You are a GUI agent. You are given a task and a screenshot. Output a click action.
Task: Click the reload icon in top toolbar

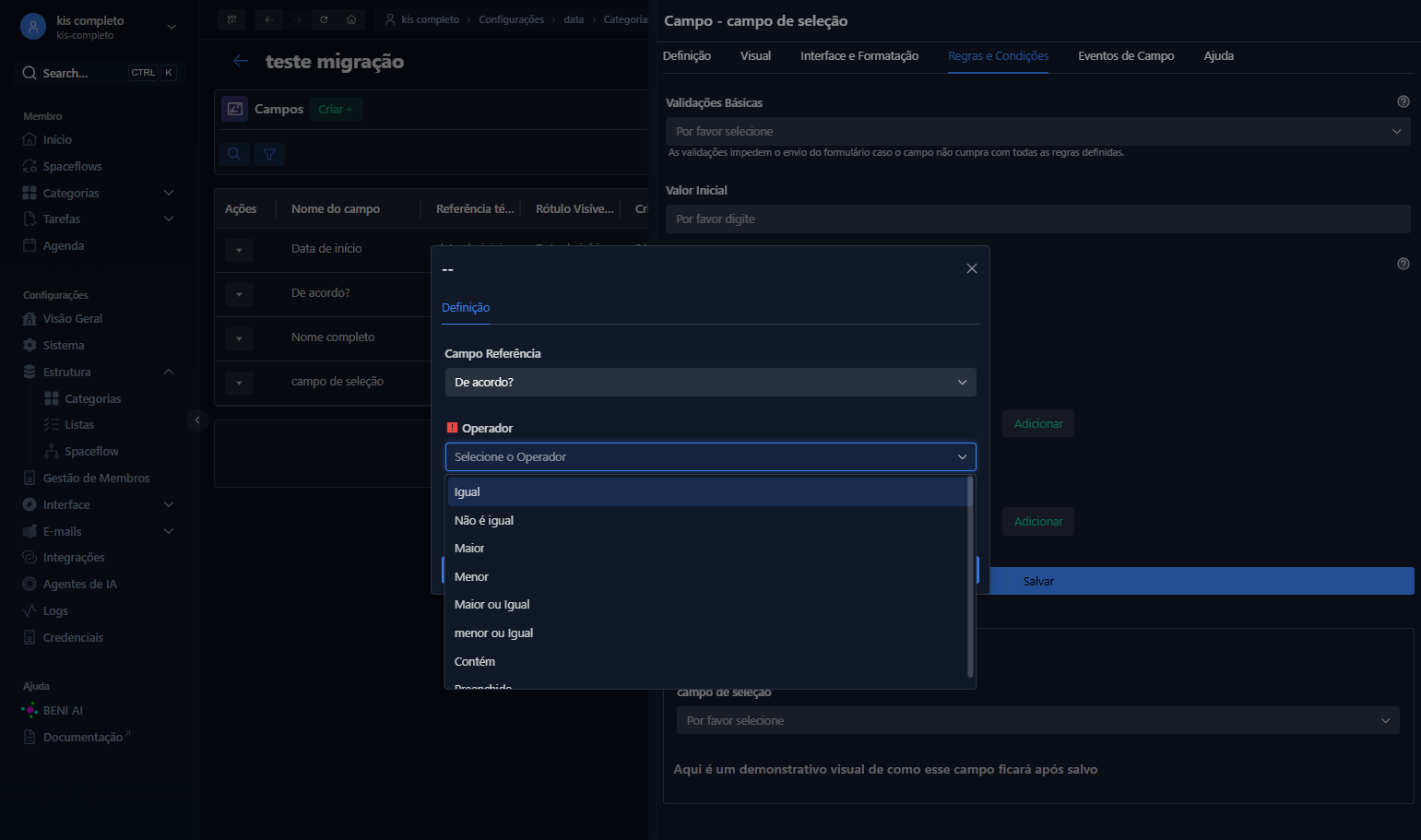tap(324, 19)
